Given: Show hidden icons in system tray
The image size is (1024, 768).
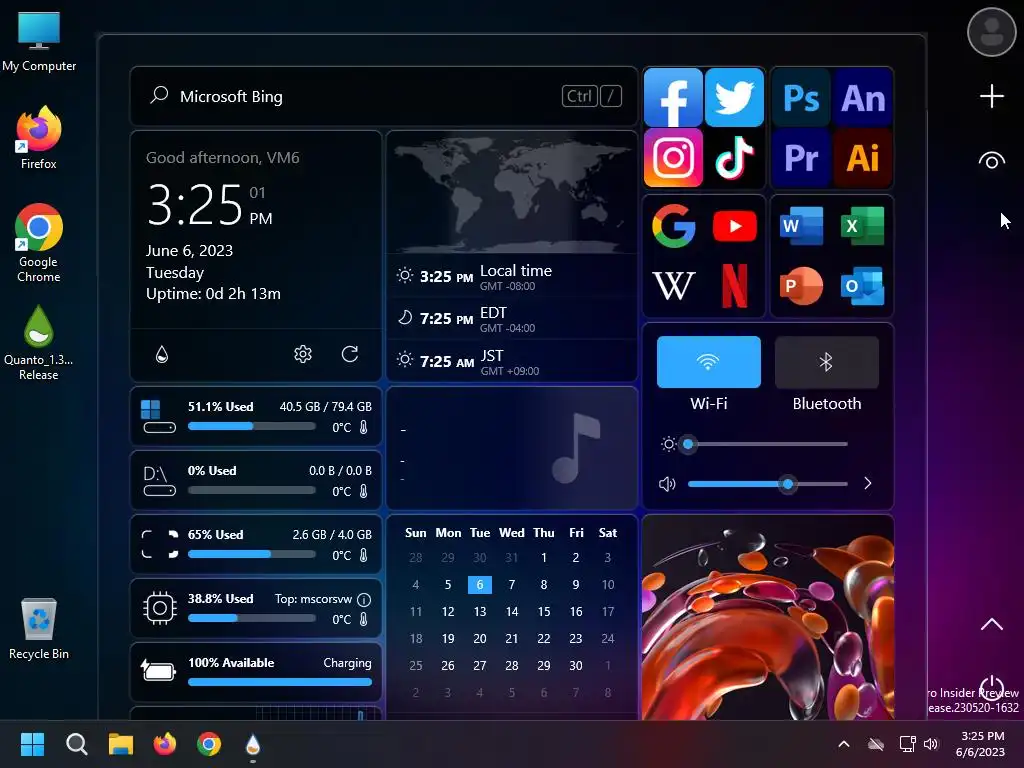Looking at the screenshot, I should (x=844, y=744).
